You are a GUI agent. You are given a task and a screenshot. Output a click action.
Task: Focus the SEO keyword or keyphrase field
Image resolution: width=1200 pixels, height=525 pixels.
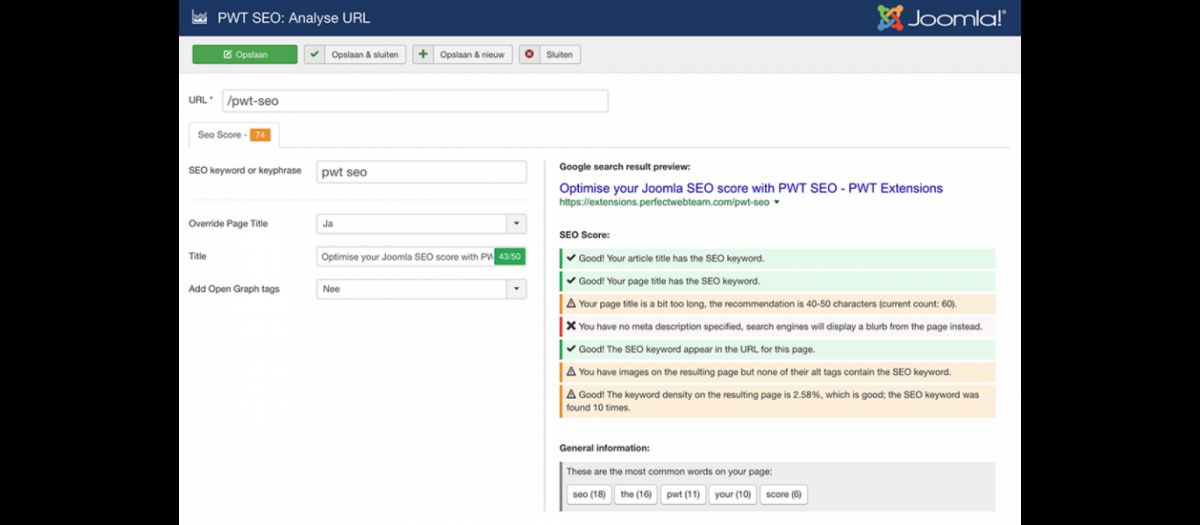421,172
